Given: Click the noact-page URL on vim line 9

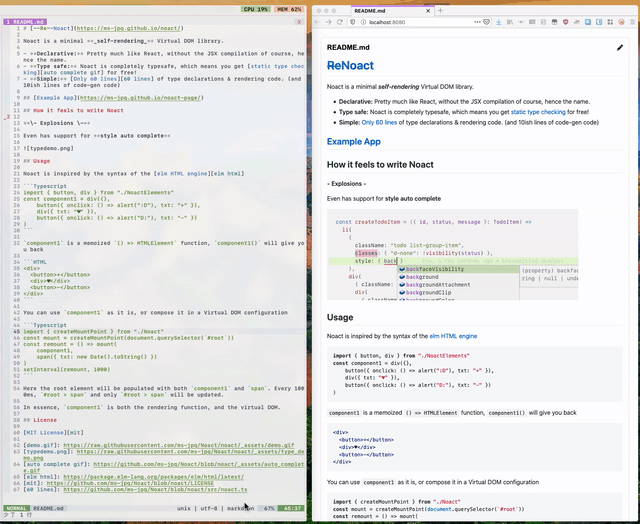Looking at the screenshot, I should click(140, 98).
